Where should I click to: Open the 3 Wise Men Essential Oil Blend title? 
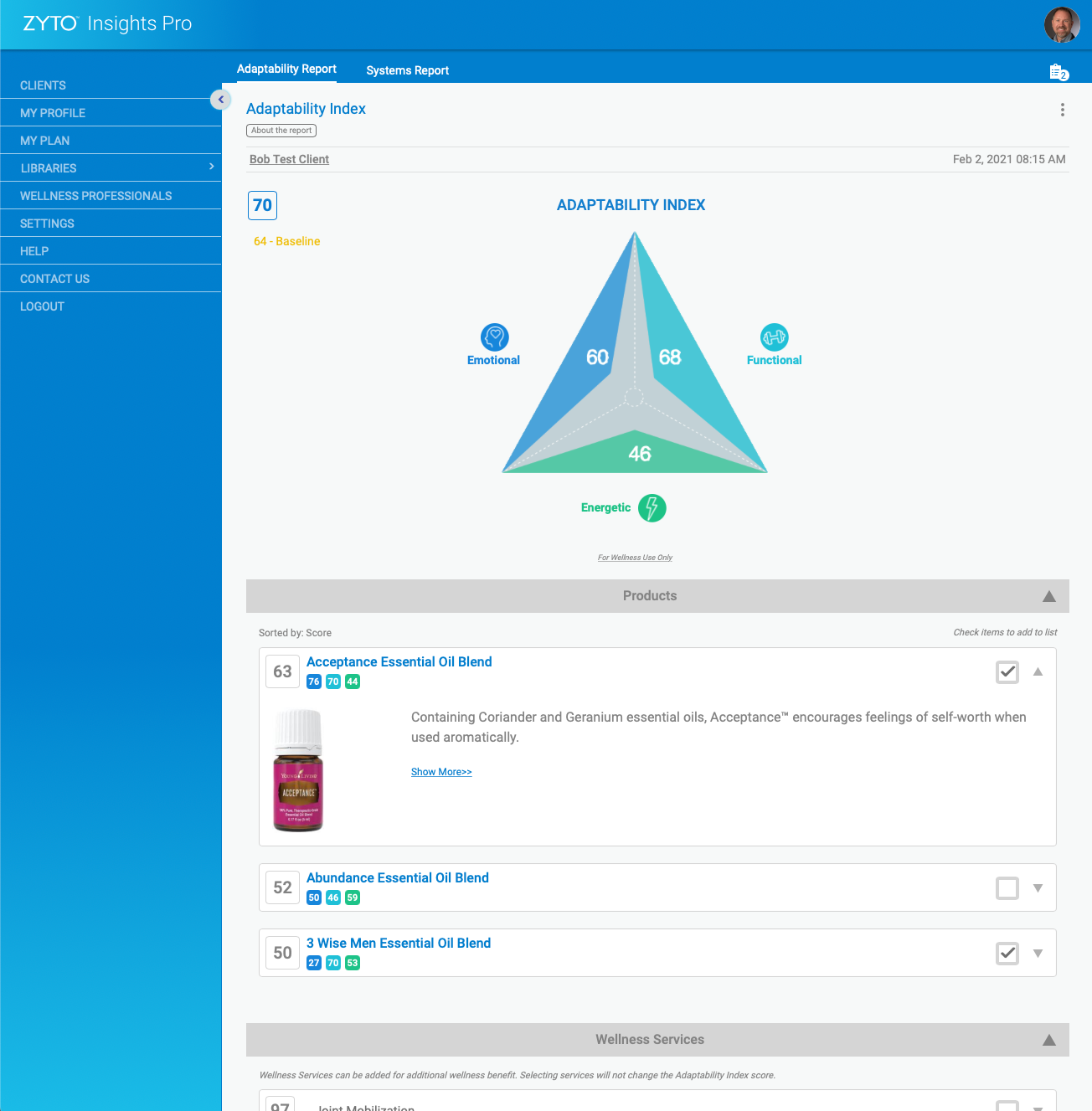point(399,943)
